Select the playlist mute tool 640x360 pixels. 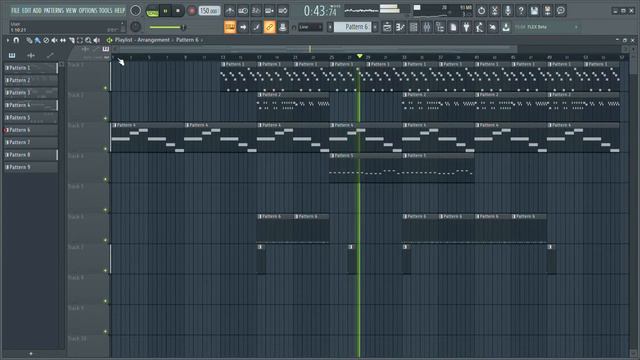pos(54,40)
